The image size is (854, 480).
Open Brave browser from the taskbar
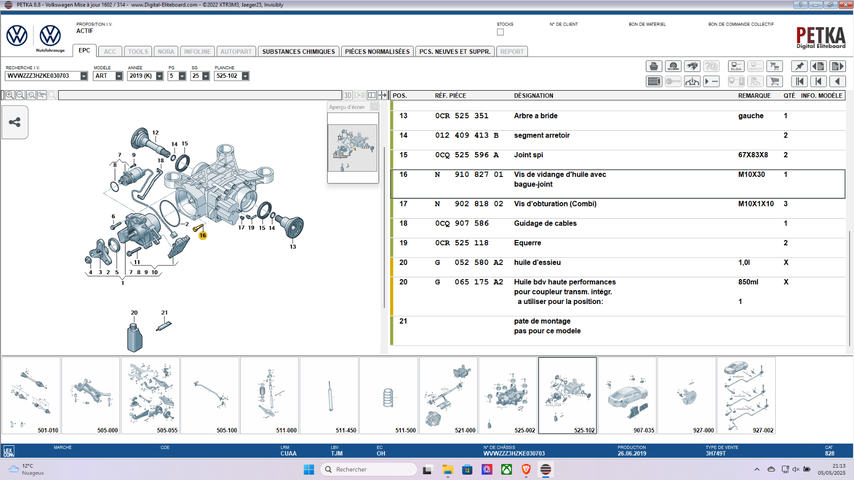[526, 469]
